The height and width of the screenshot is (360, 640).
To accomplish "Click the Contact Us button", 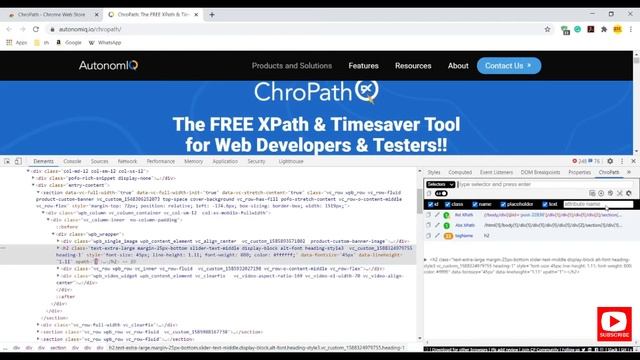I will pyautogui.click(x=509, y=66).
